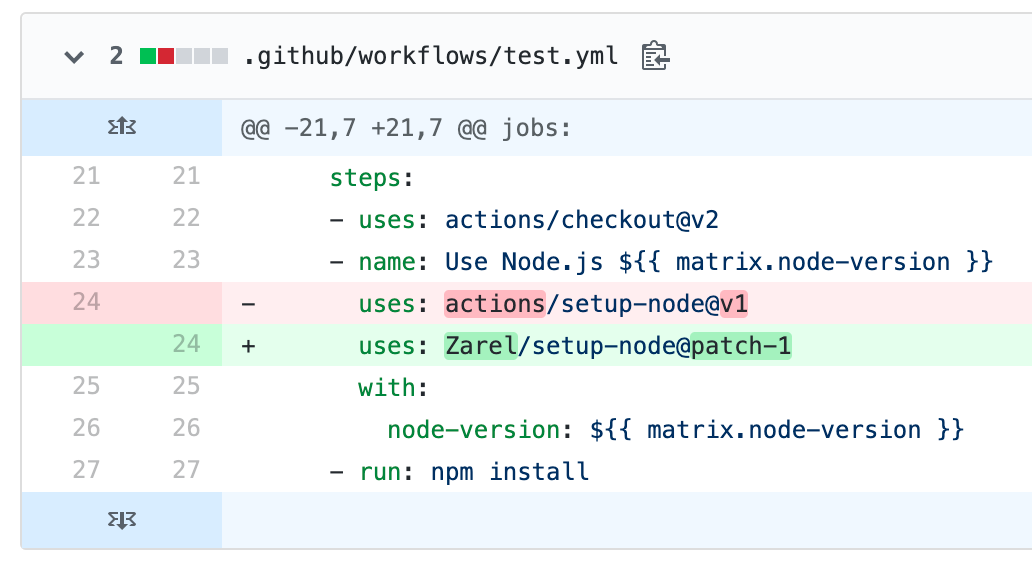
Task: Click the diffstat colored squares indicator
Action: (184, 56)
